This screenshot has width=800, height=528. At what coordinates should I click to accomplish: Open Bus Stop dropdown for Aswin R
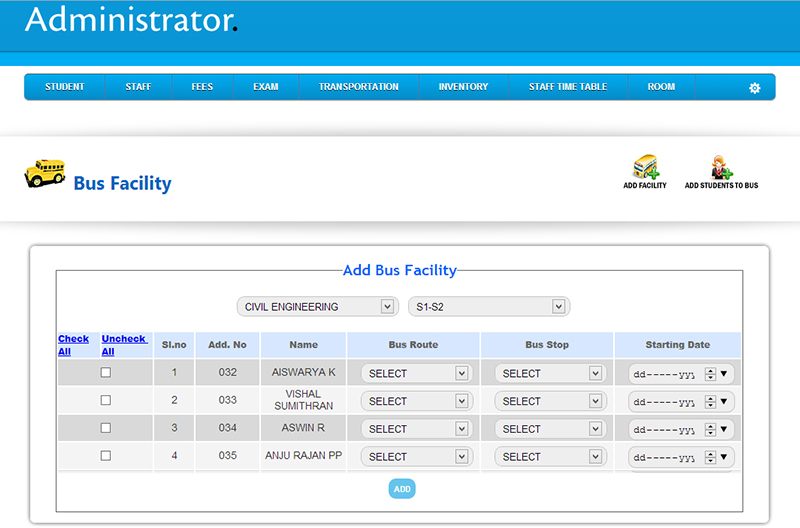[550, 429]
